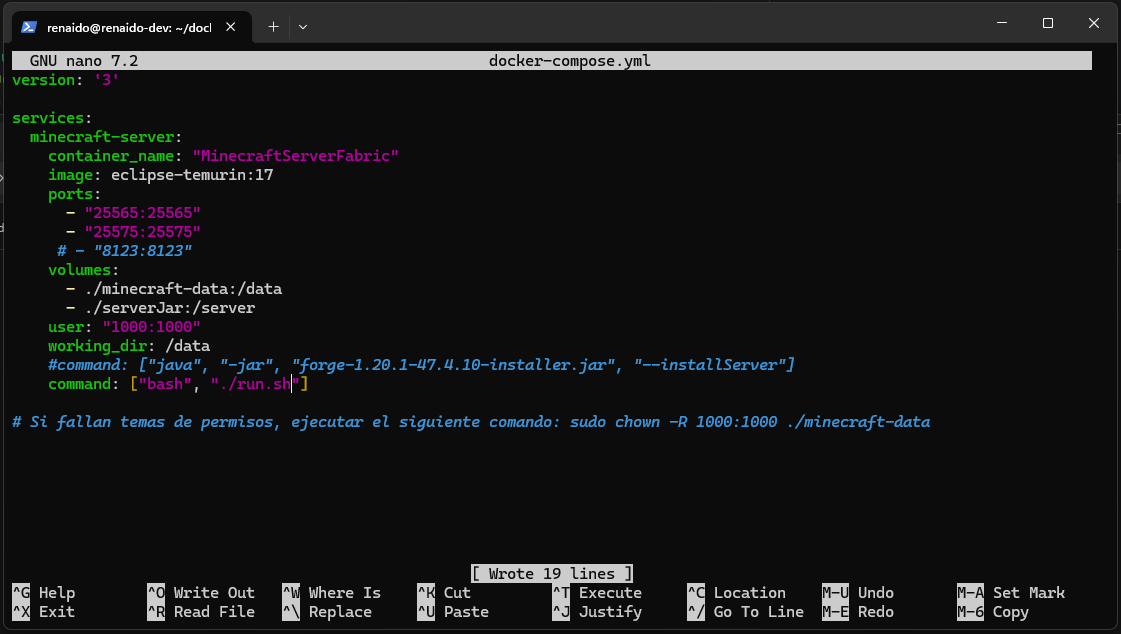The width and height of the screenshot is (1121, 634).
Task: Click the commented "8123:8123" port line
Action: [x=124, y=251]
